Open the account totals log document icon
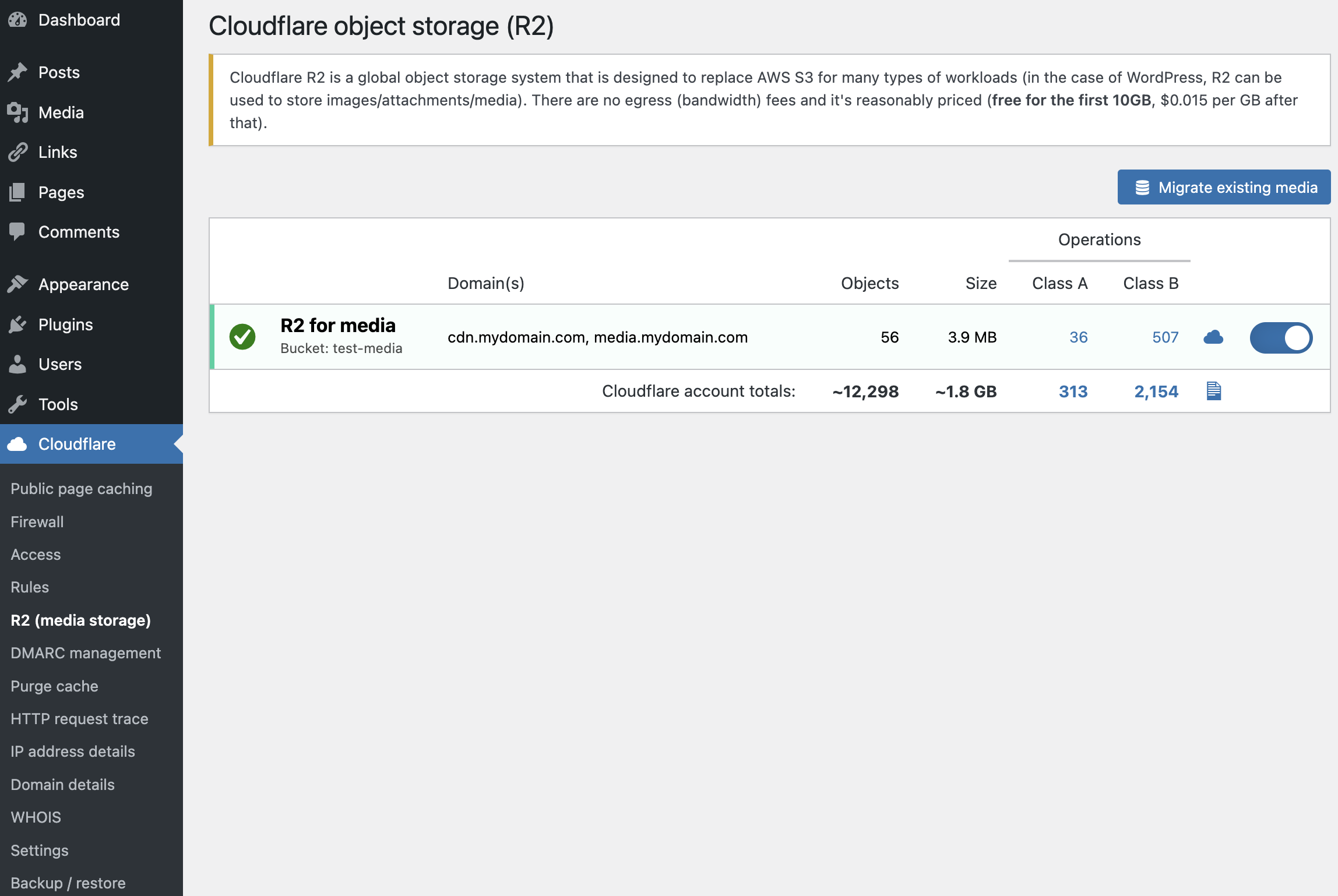 tap(1214, 391)
